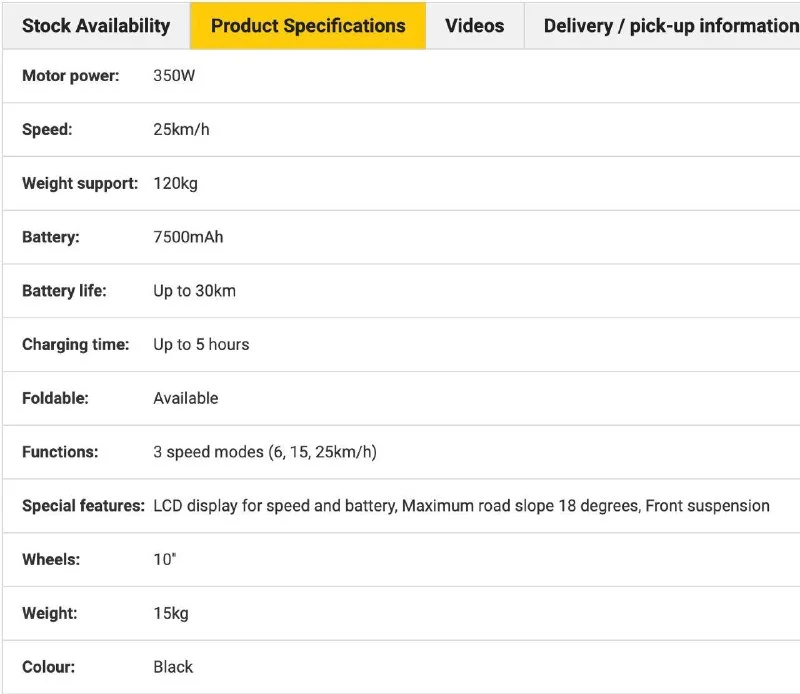
Task: Click the 350W motor power value
Action: coord(174,76)
